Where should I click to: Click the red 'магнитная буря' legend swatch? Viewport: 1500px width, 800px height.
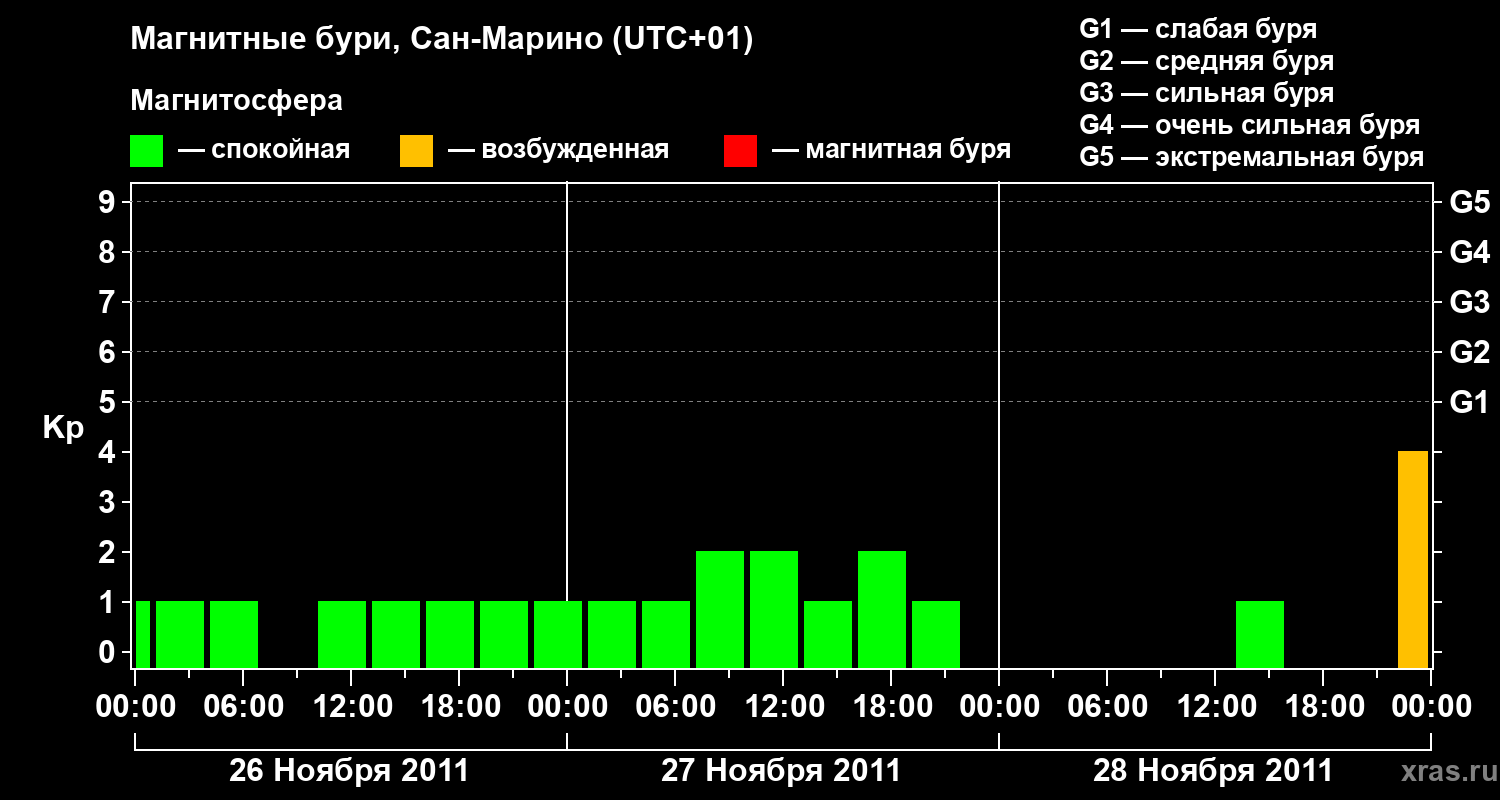point(740,151)
